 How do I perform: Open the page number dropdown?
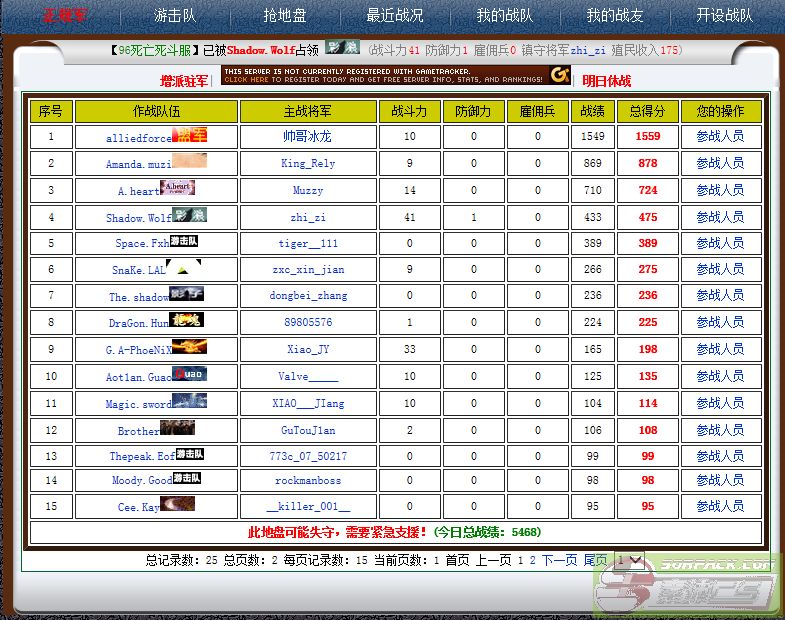click(629, 561)
